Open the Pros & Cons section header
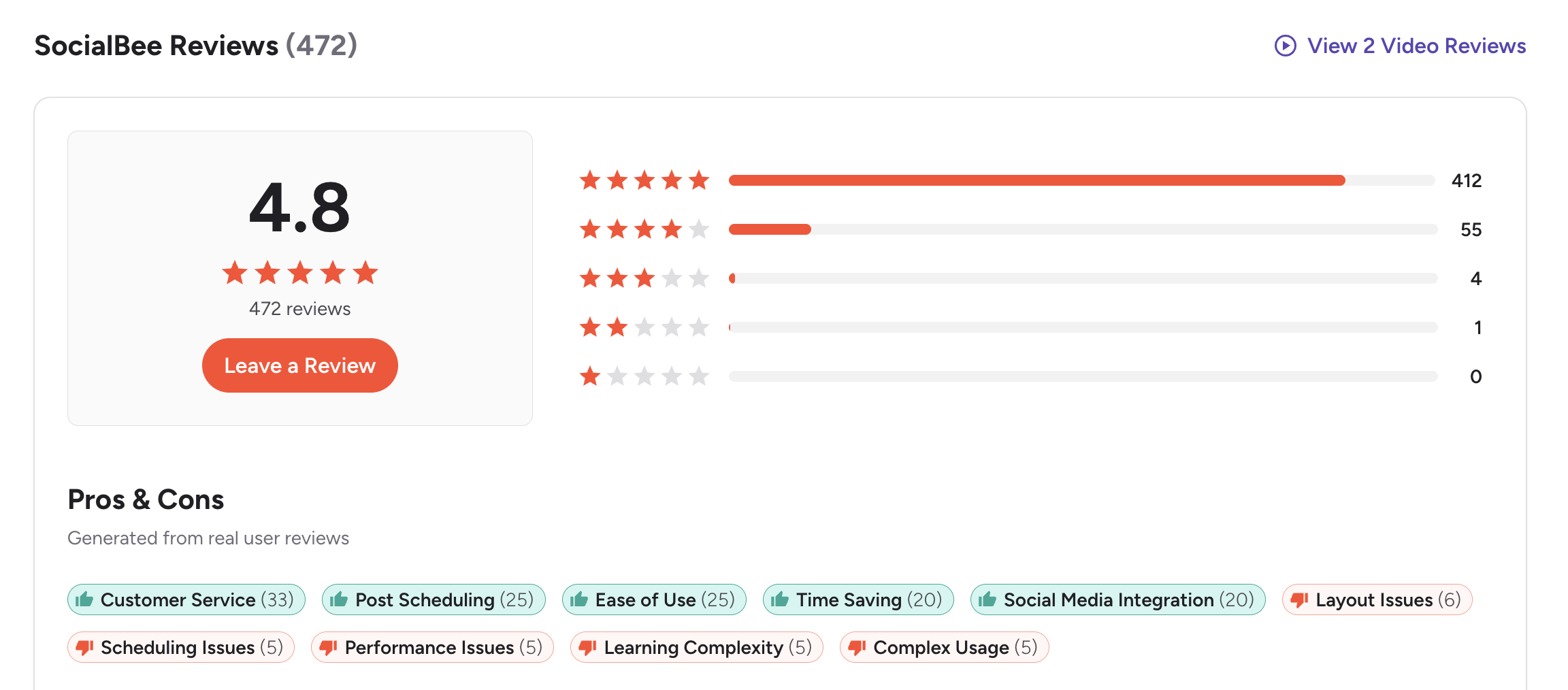This screenshot has width=1568, height=690. tap(145, 499)
